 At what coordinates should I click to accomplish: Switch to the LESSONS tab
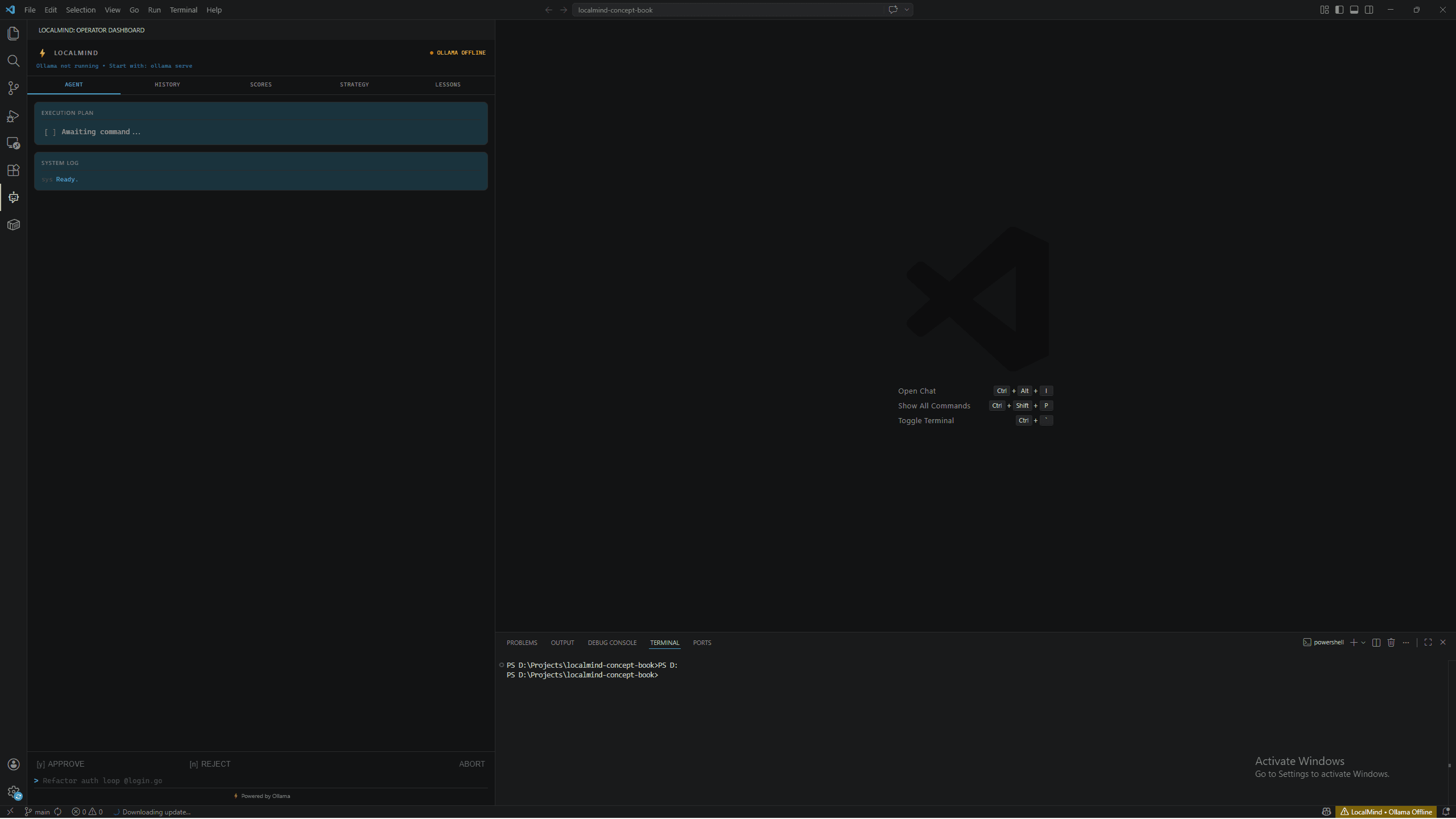[448, 85]
